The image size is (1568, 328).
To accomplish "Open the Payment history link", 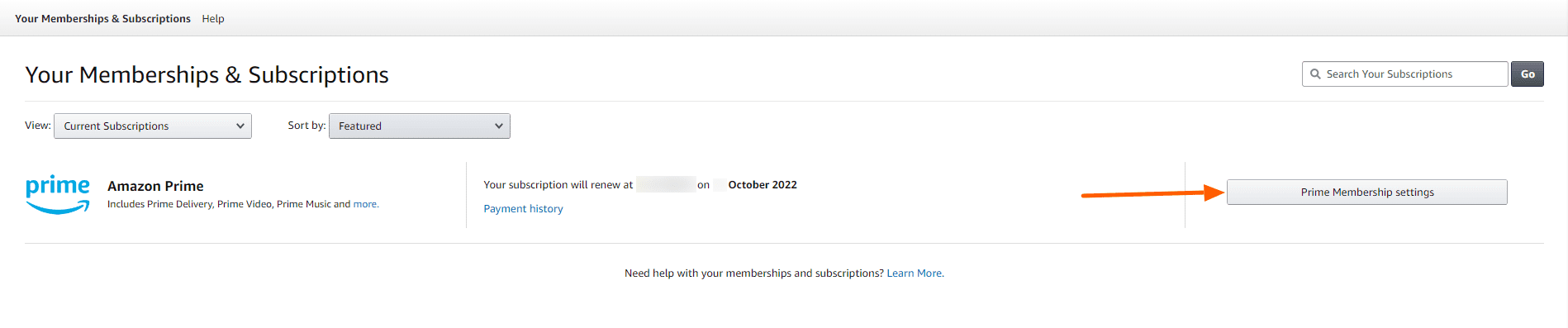I will [x=523, y=208].
